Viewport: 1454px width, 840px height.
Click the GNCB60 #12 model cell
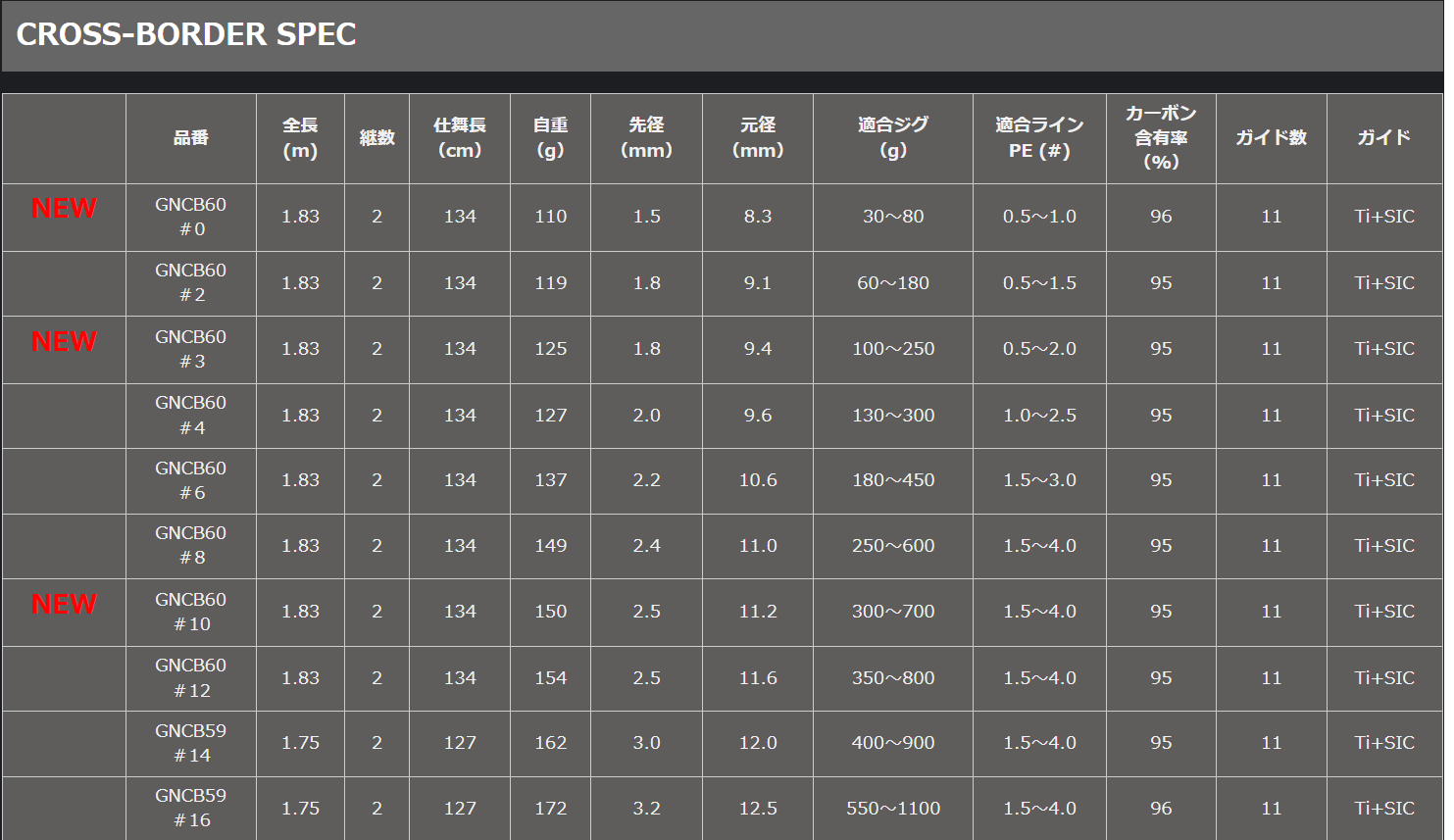[191, 678]
